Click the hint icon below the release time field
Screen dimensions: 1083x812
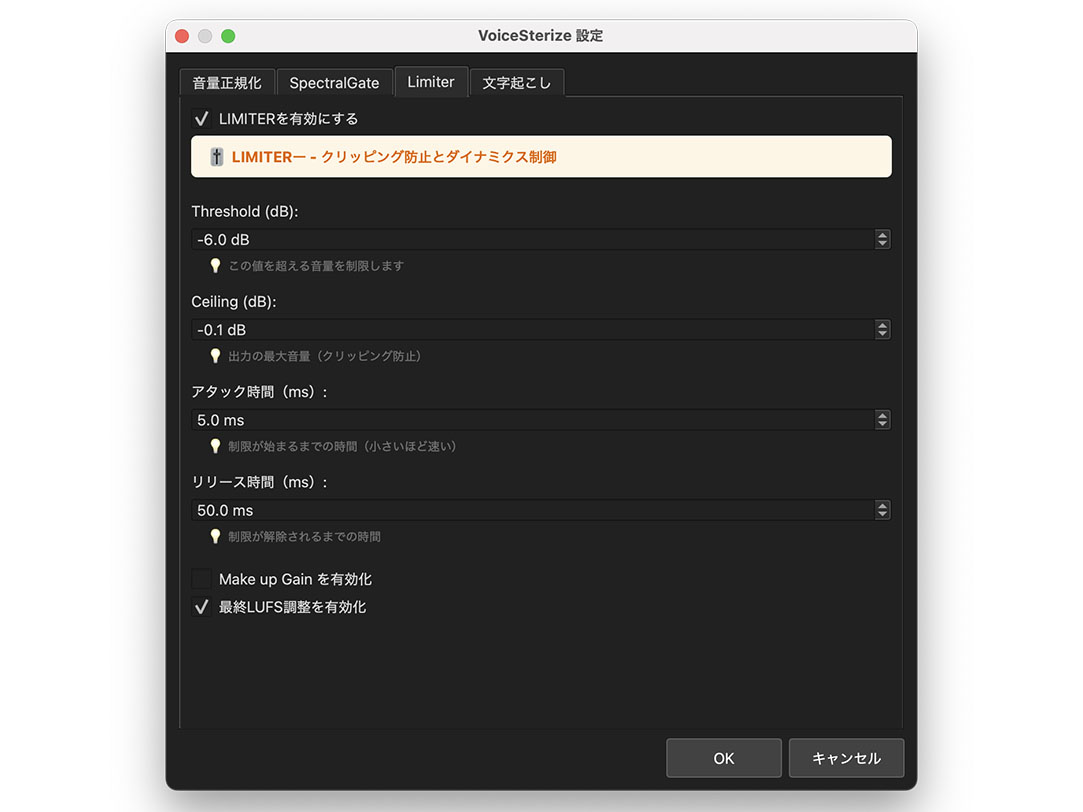click(216, 536)
